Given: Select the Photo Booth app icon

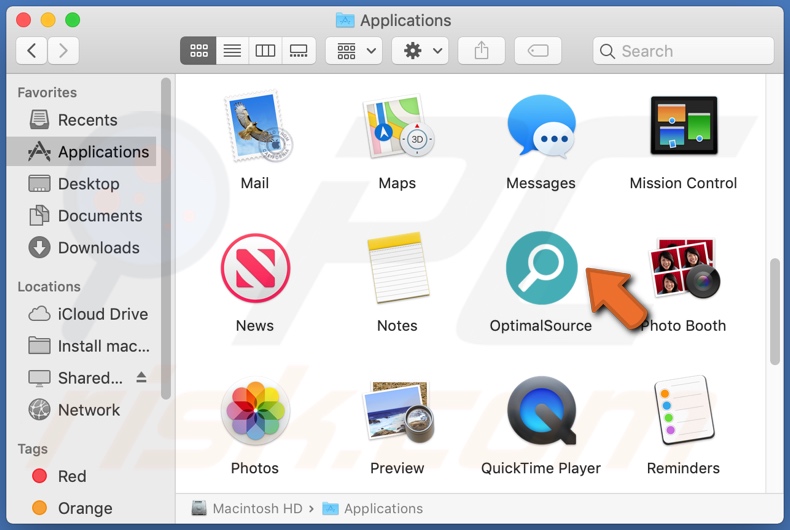Looking at the screenshot, I should (x=684, y=269).
